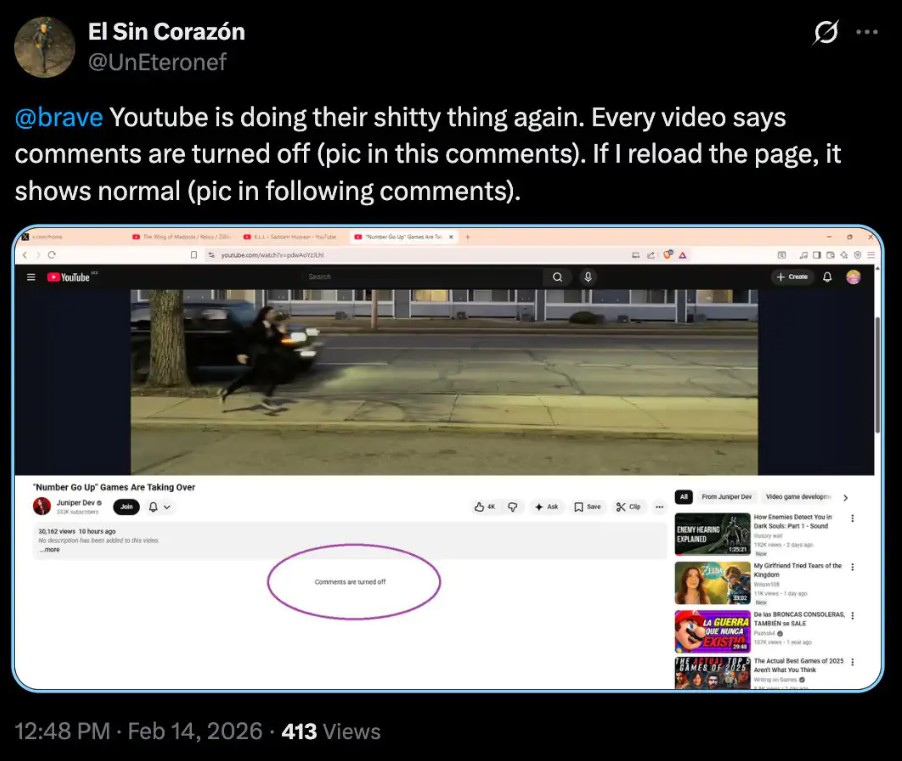Show more filter chips with the right chevron
This screenshot has width=902, height=761.
[846, 498]
